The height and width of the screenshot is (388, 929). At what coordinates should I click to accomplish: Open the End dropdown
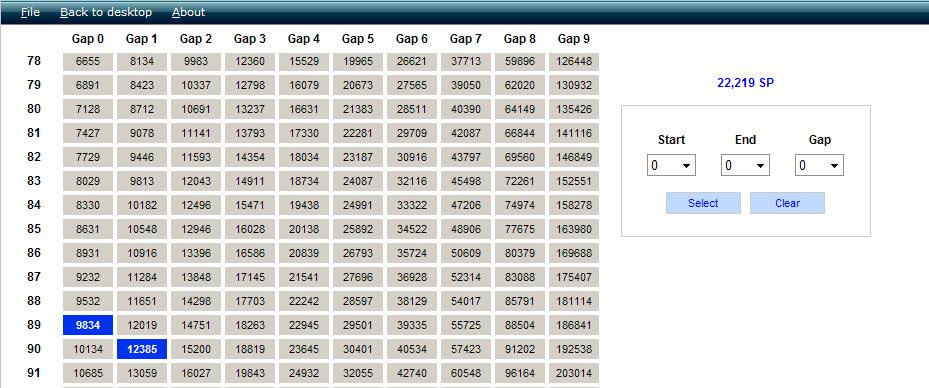[745, 165]
